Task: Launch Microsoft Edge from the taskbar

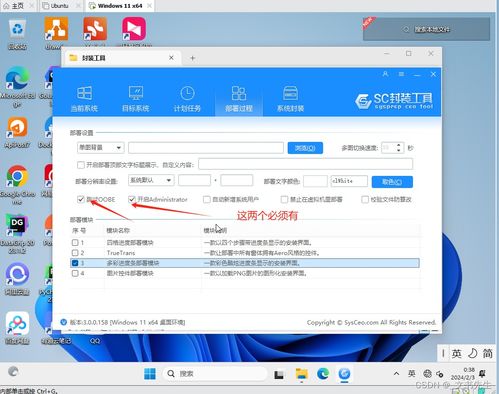Action: [323, 374]
